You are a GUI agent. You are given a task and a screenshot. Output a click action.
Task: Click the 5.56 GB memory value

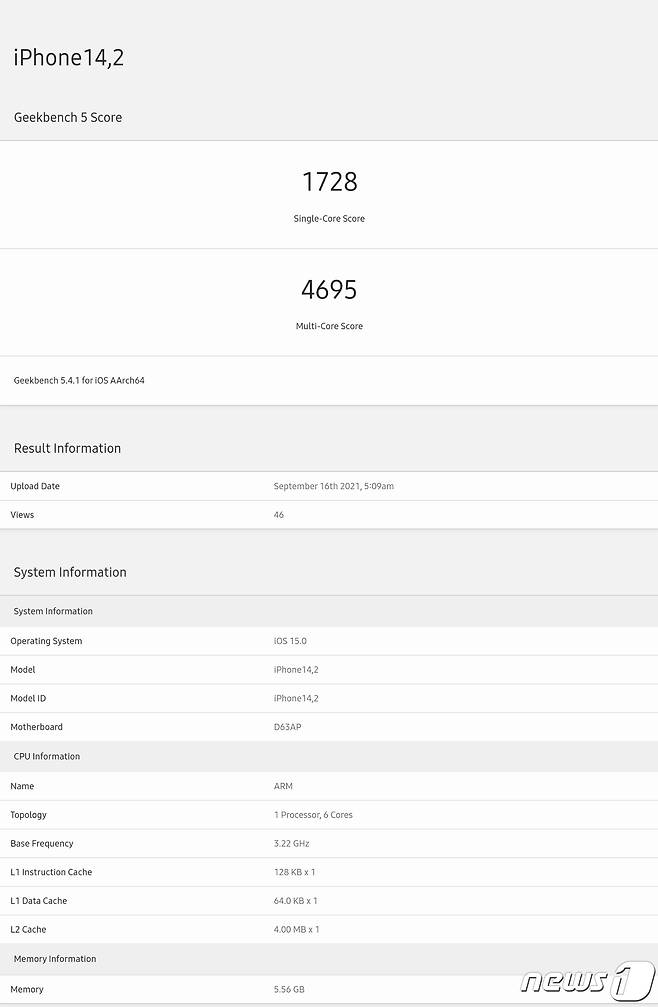(x=289, y=989)
